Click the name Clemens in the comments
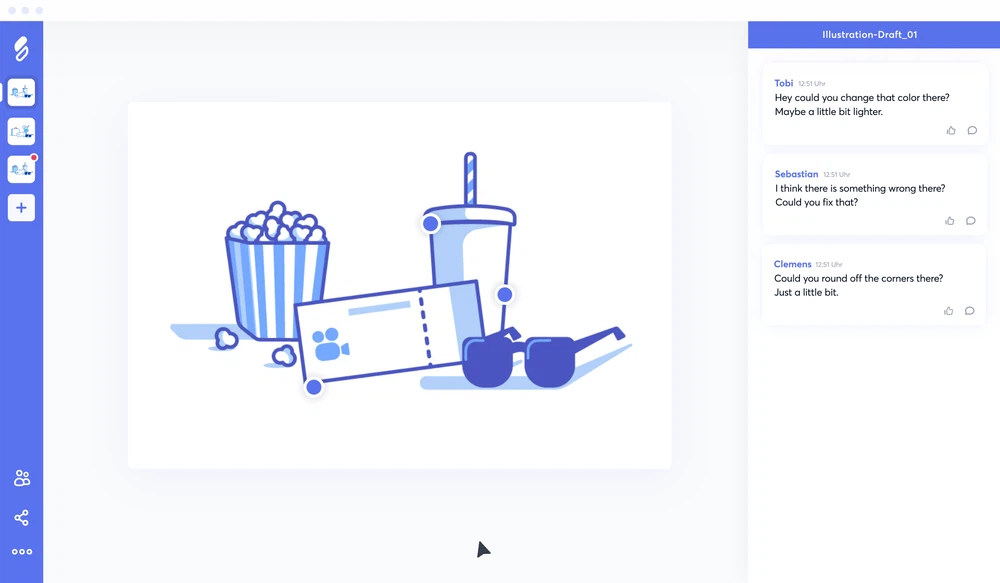 [x=792, y=264]
